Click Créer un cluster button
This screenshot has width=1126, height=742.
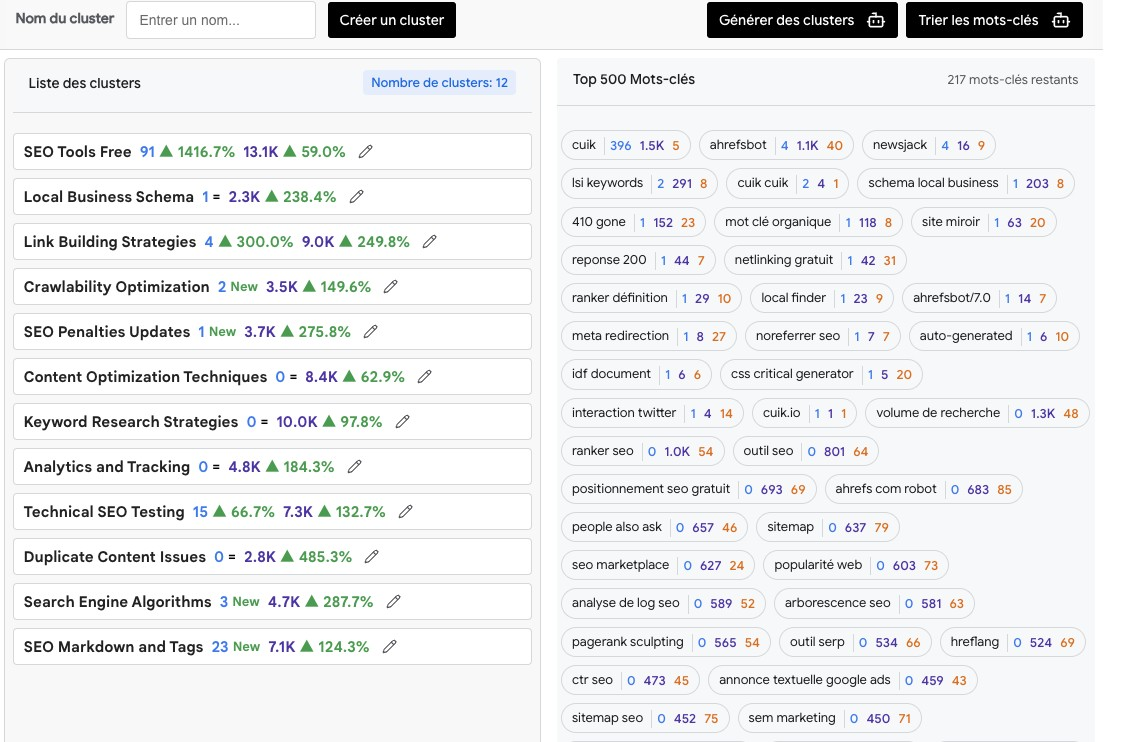click(x=392, y=20)
